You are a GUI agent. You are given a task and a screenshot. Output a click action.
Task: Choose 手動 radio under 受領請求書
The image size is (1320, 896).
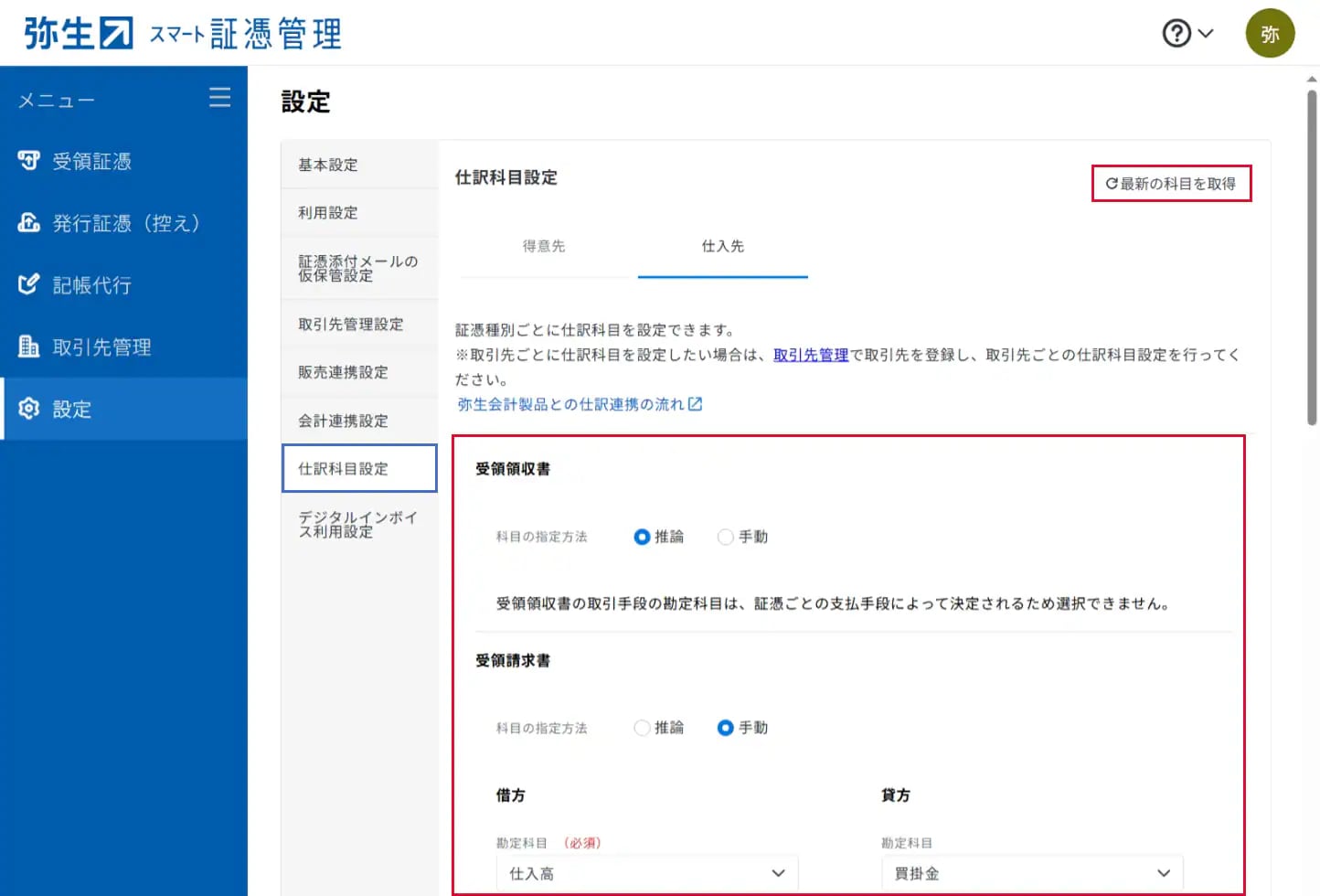point(726,728)
